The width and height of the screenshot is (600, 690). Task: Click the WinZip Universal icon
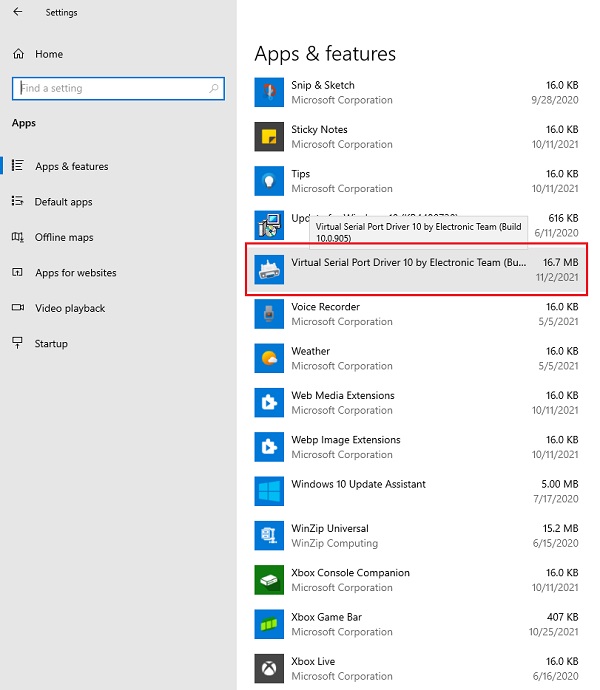pyautogui.click(x=269, y=536)
